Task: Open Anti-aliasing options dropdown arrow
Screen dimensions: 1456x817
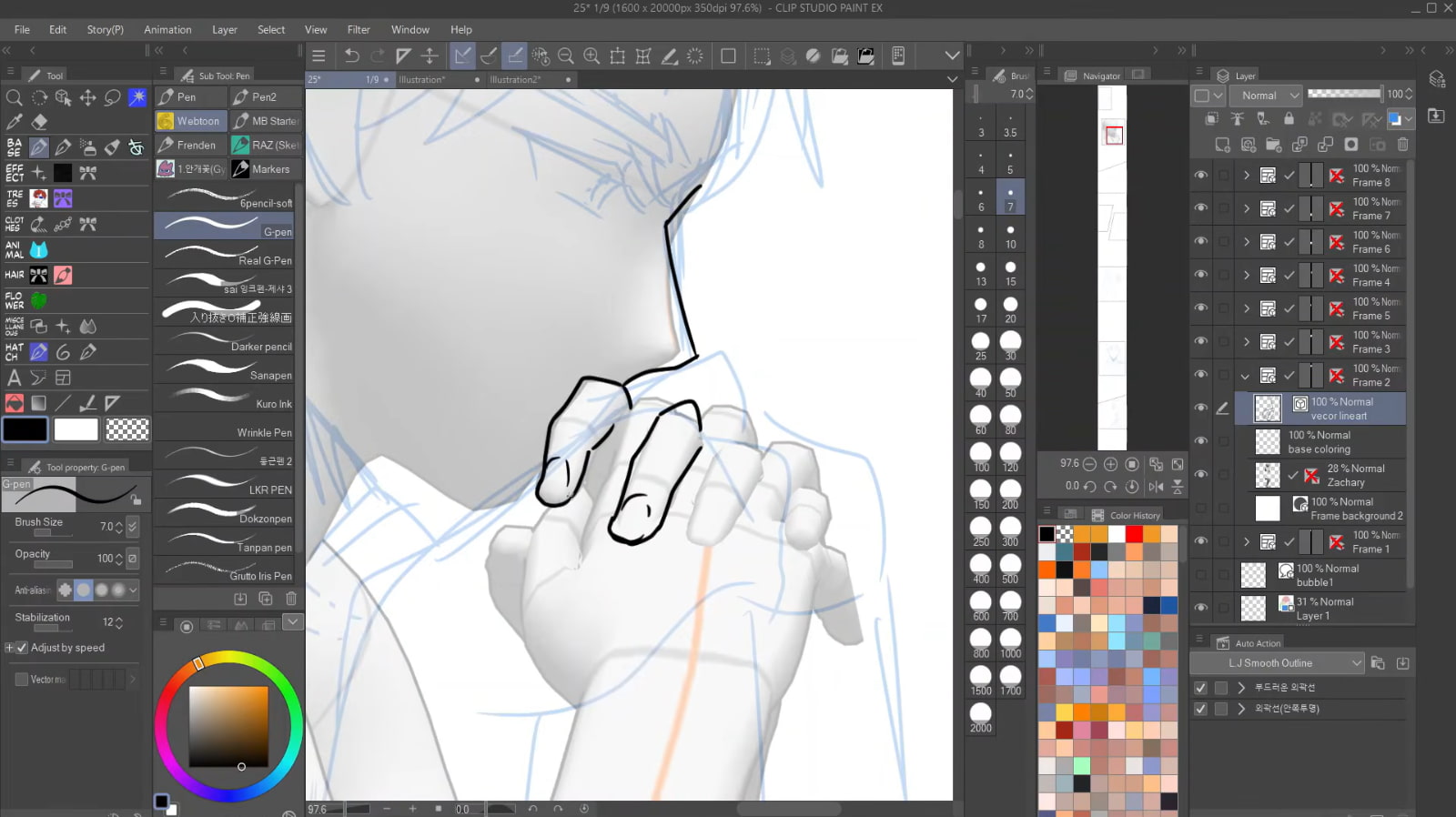Action: (x=134, y=590)
